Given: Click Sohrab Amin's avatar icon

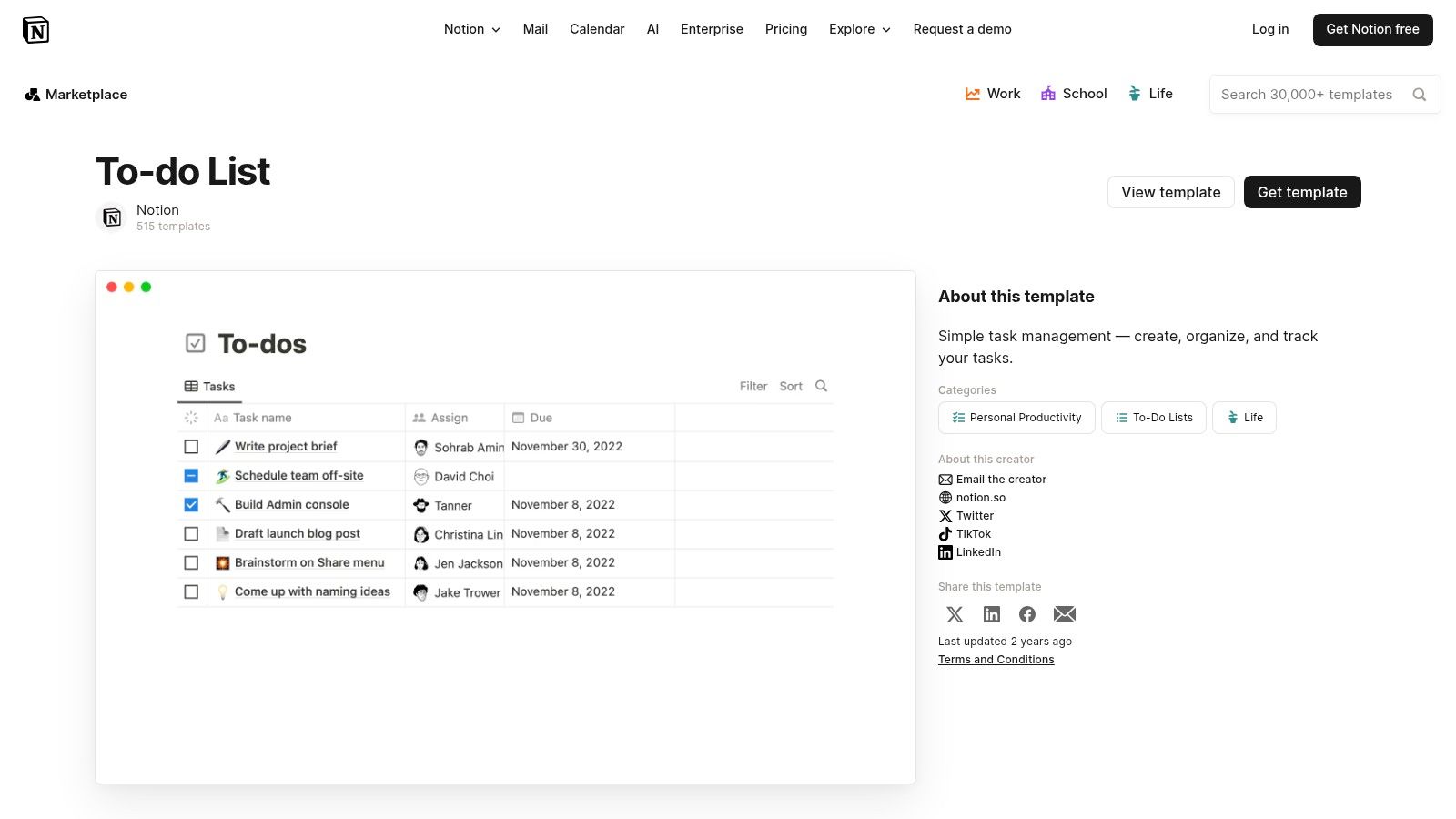Looking at the screenshot, I should click(421, 447).
